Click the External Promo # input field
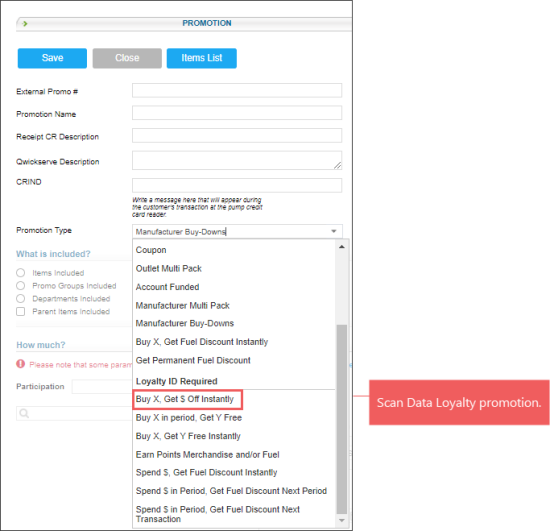Image resolution: width=550 pixels, height=531 pixels. [237, 90]
